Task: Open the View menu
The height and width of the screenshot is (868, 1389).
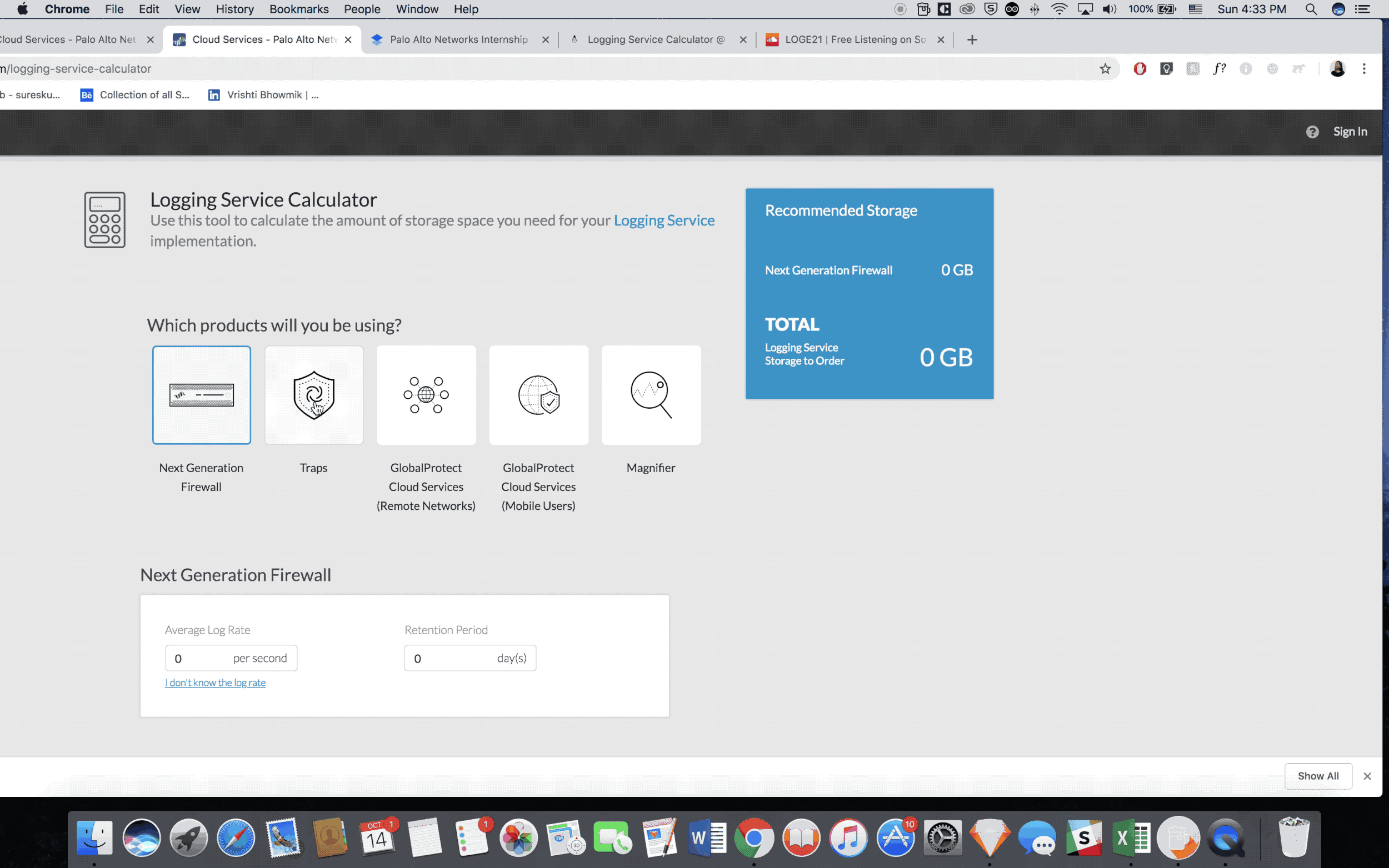Action: [187, 9]
